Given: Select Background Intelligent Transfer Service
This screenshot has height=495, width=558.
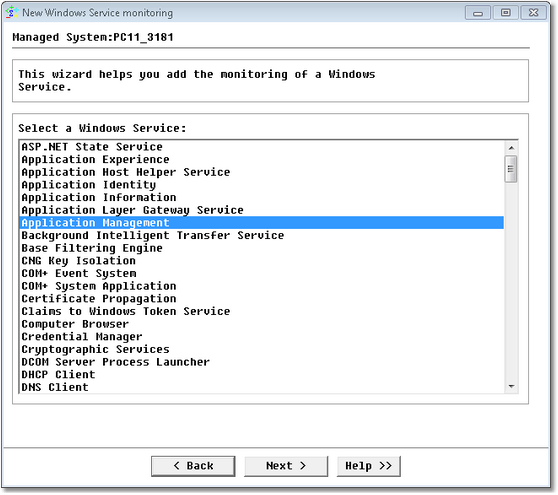Looking at the screenshot, I should coord(262,235).
